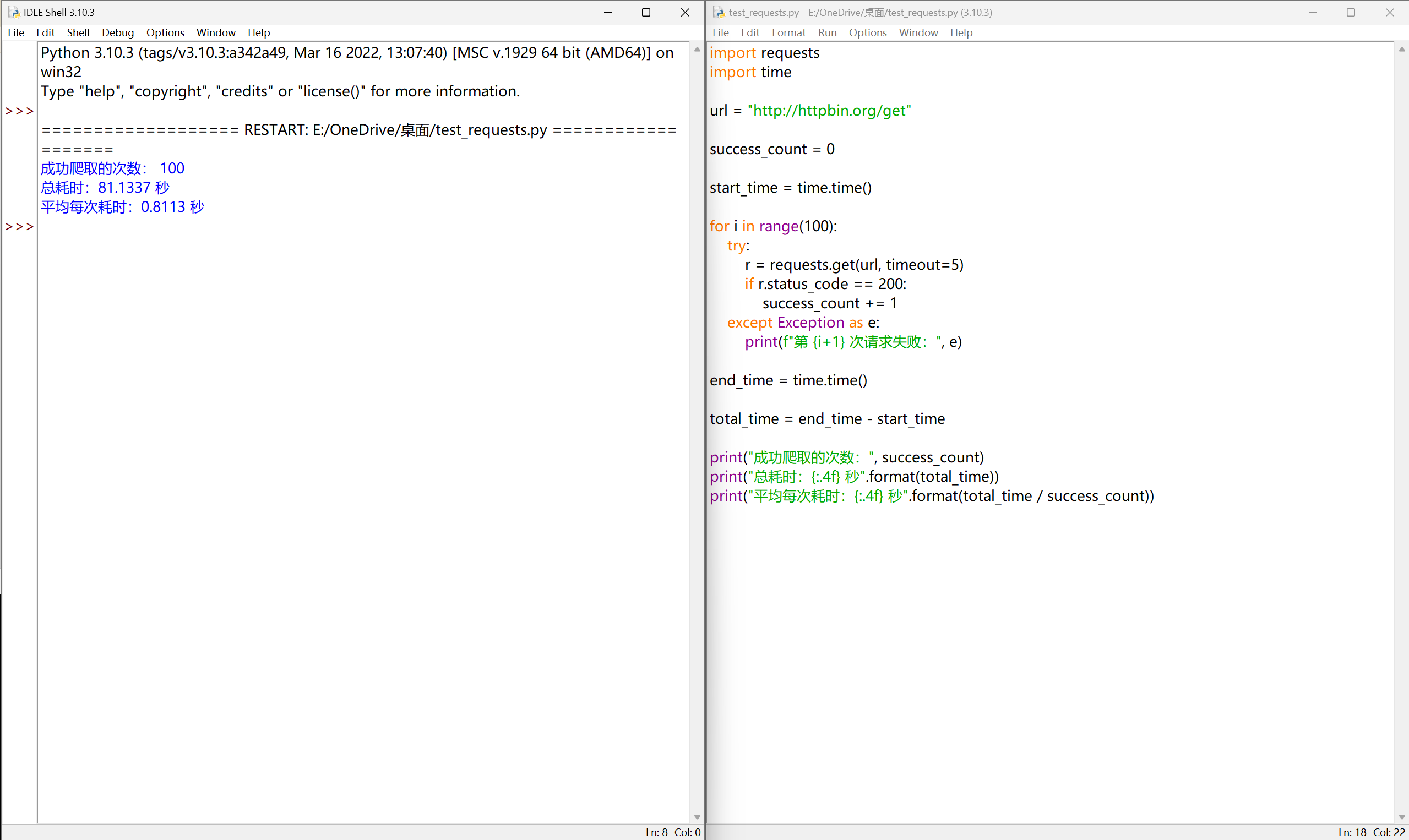Open the Format menu in the editor
This screenshot has width=1409, height=840.
coord(788,32)
